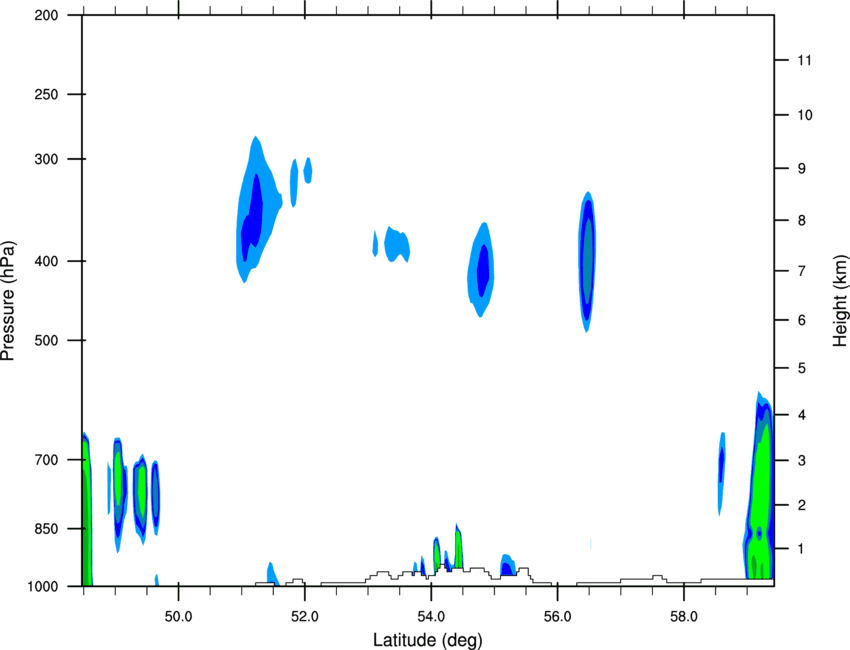Screen dimensions: 850x650
Task: Click the narrow blue contour near 58.6 degrees
Action: (722, 472)
